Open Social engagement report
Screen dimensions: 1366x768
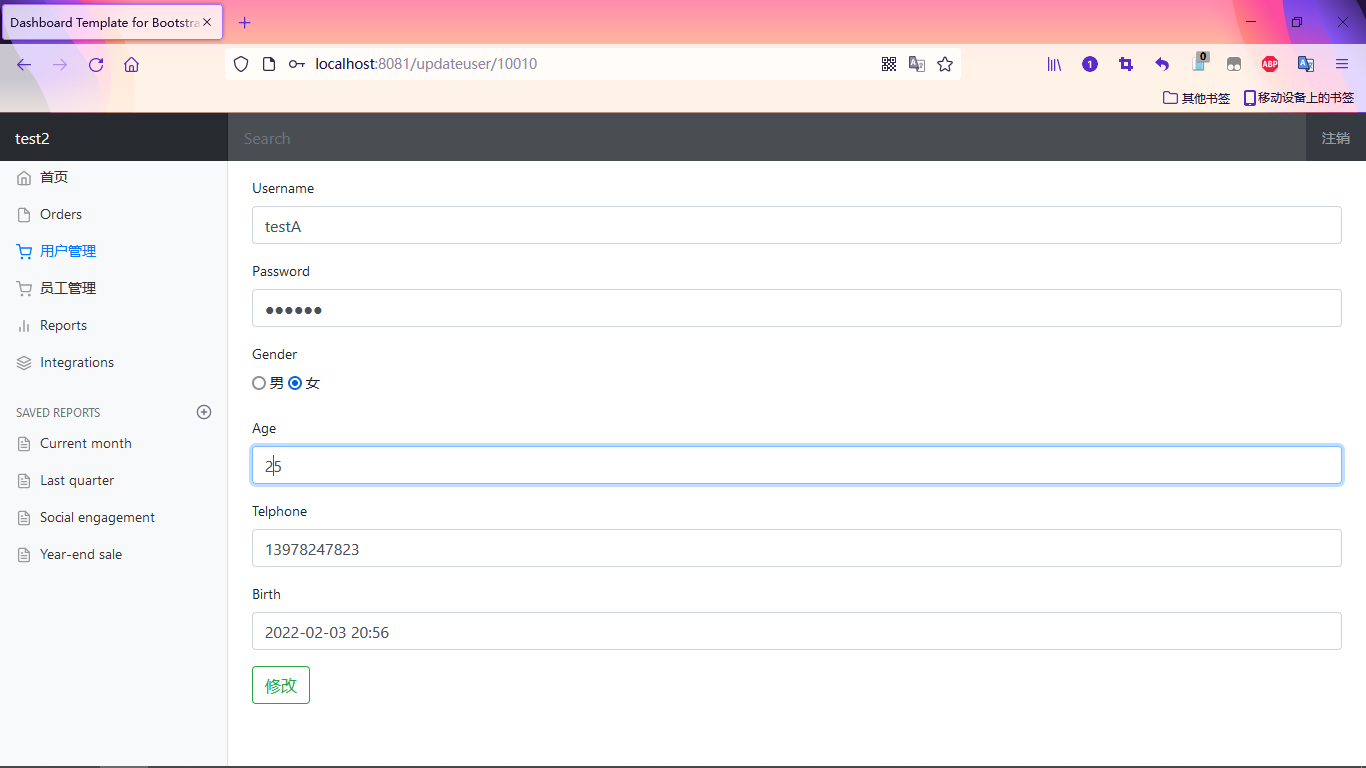point(97,517)
